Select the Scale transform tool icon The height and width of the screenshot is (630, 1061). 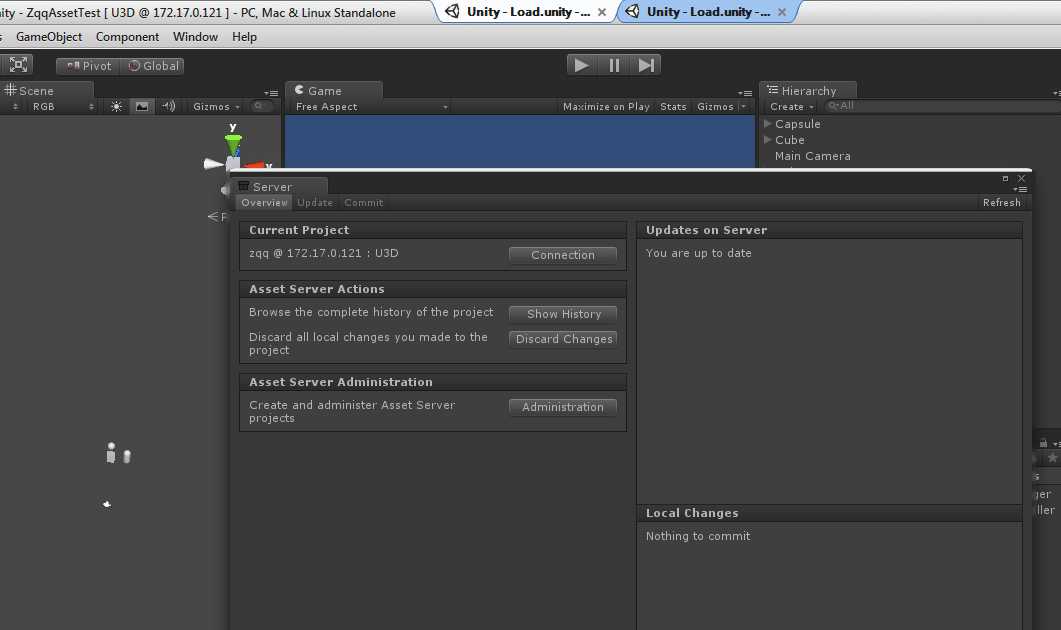point(18,64)
